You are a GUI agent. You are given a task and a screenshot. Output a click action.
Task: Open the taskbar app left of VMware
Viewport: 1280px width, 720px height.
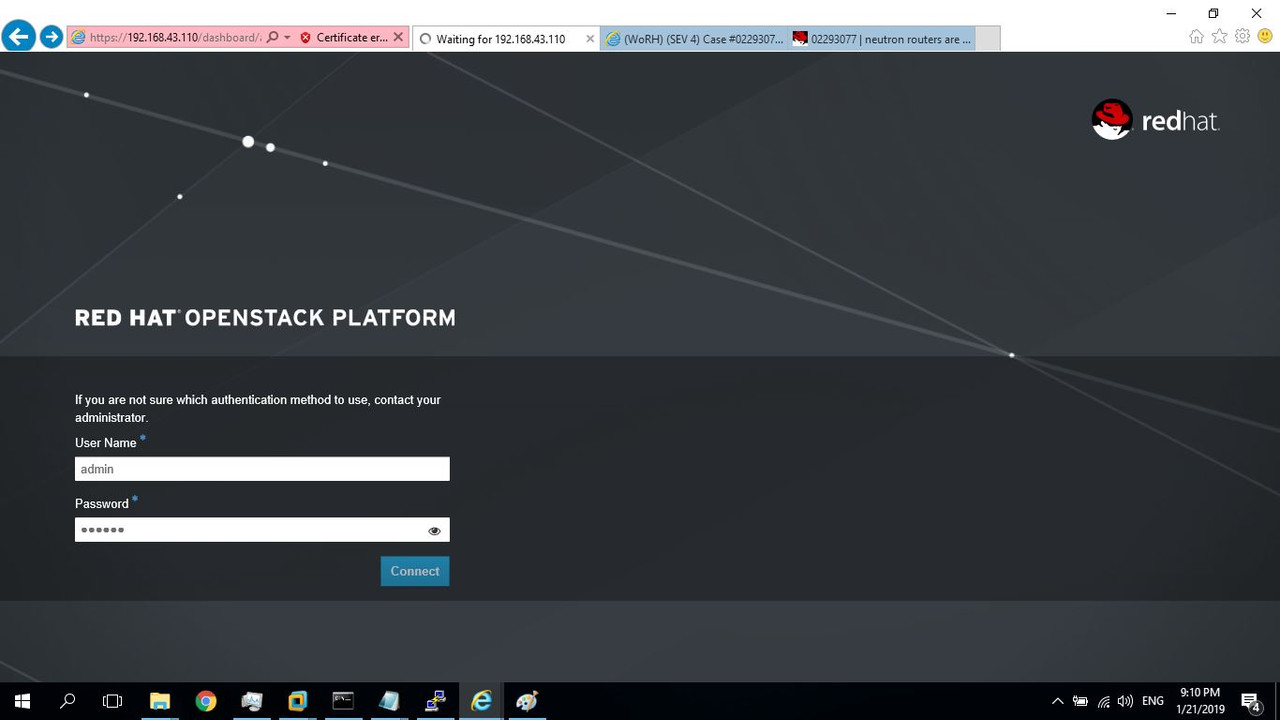pos(251,701)
